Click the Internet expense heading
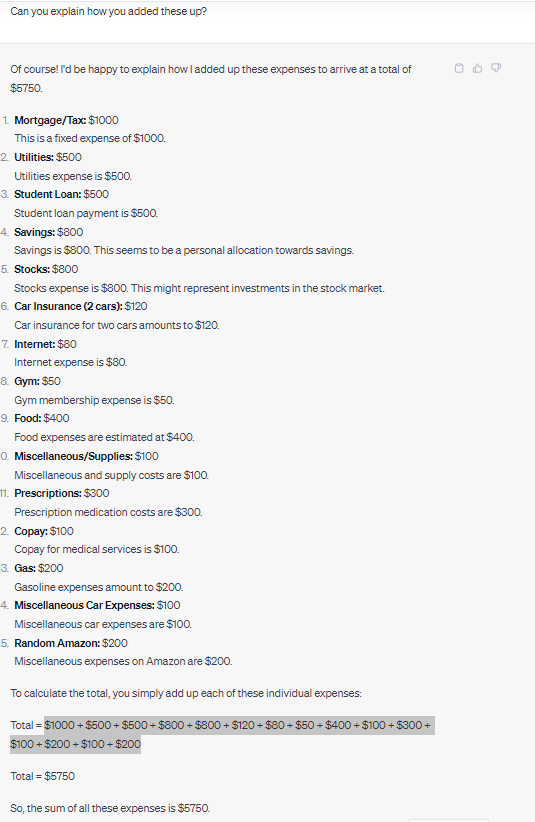The width and height of the screenshot is (535, 822). point(35,344)
